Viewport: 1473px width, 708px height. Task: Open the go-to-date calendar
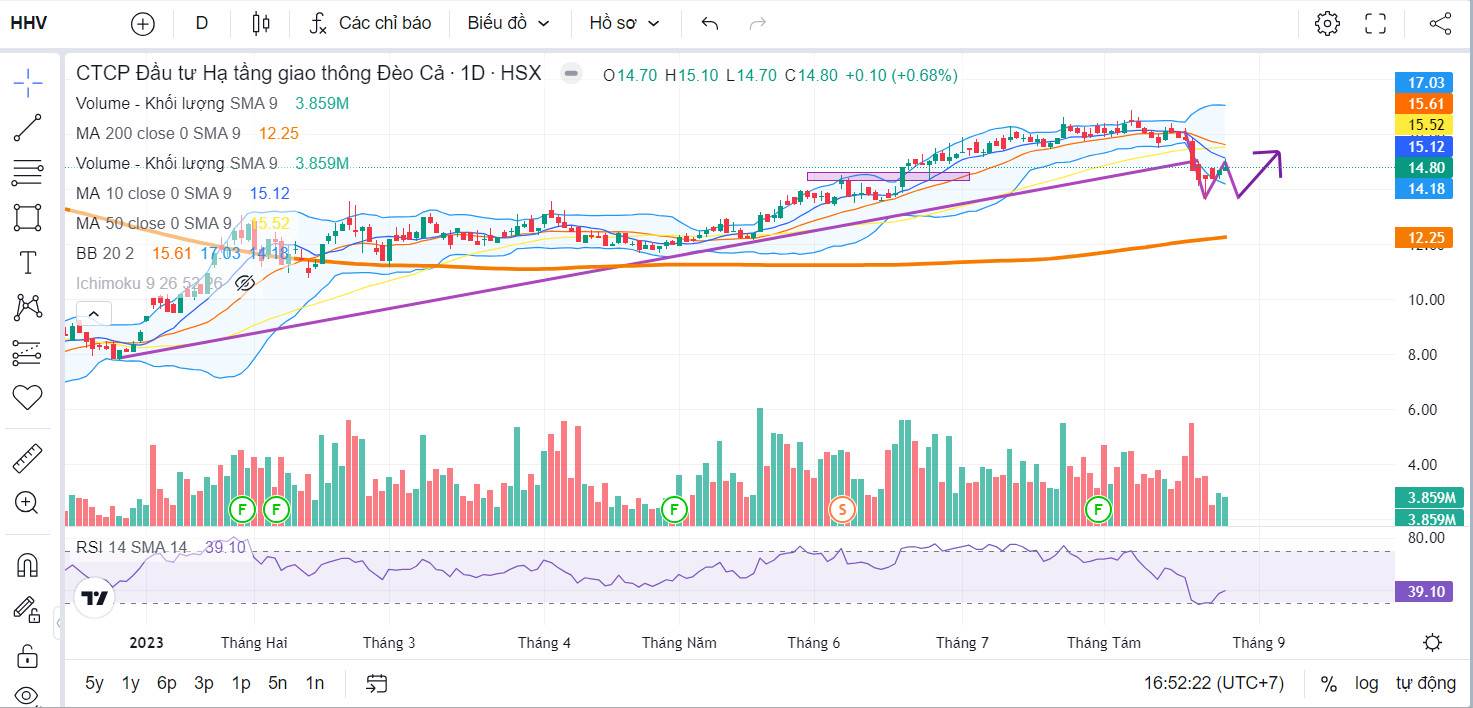click(x=376, y=684)
